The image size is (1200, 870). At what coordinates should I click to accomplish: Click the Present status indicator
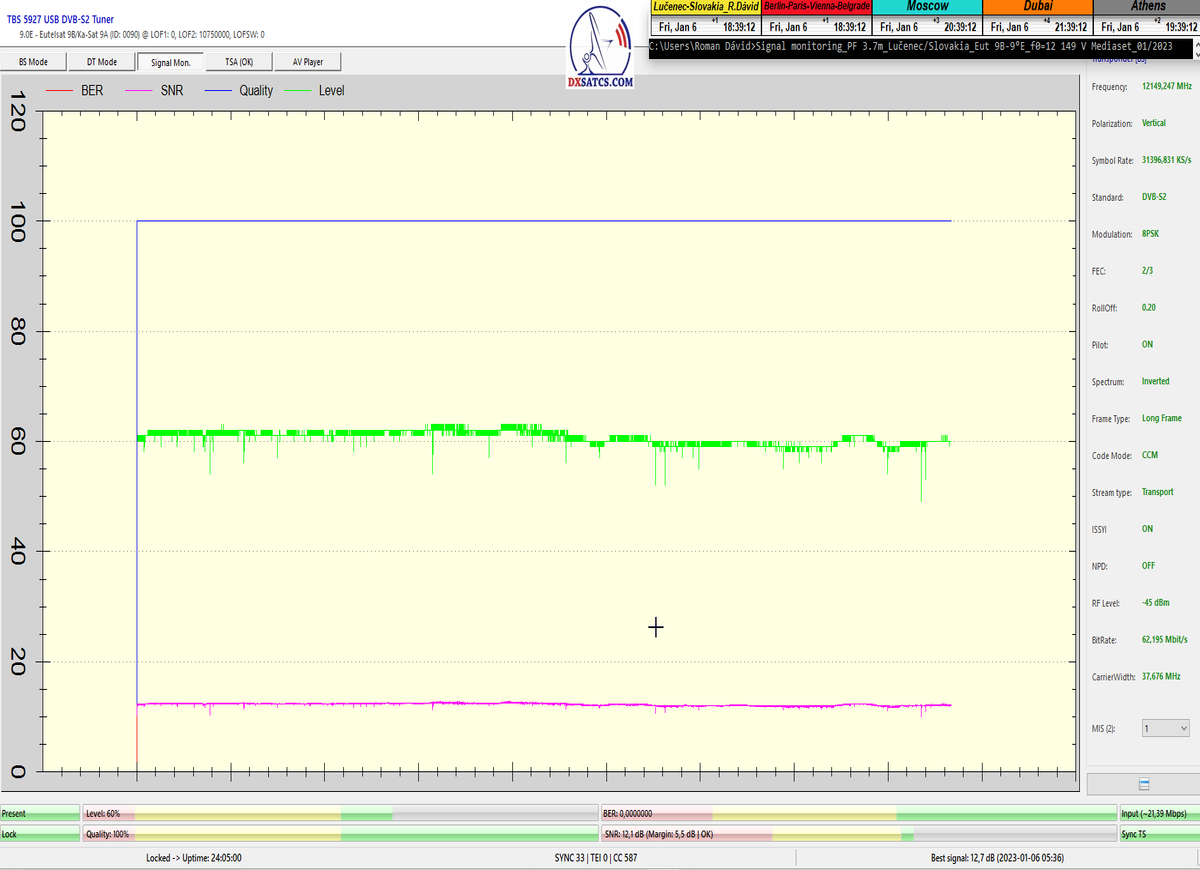40,814
